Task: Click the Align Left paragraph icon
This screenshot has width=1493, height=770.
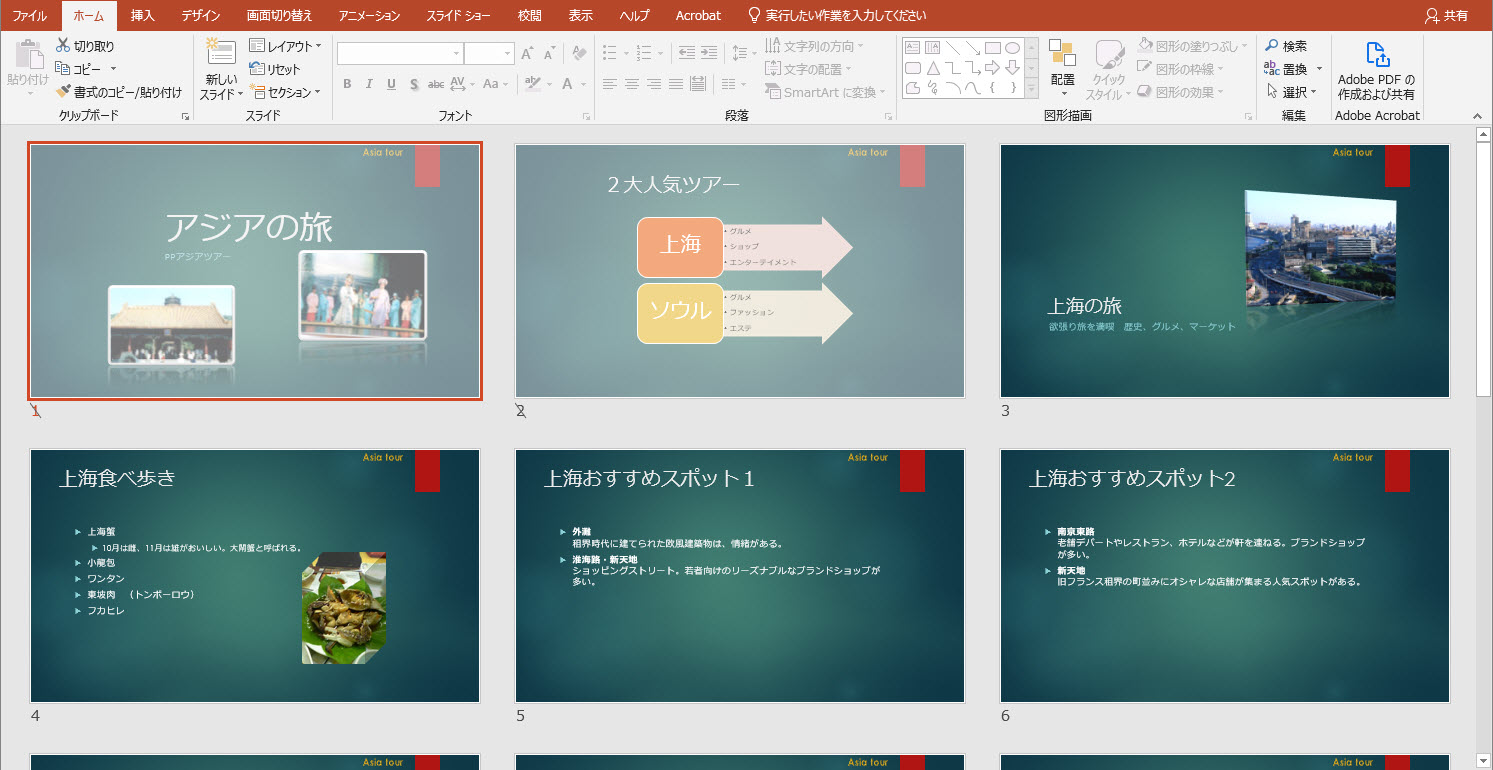Action: point(609,84)
